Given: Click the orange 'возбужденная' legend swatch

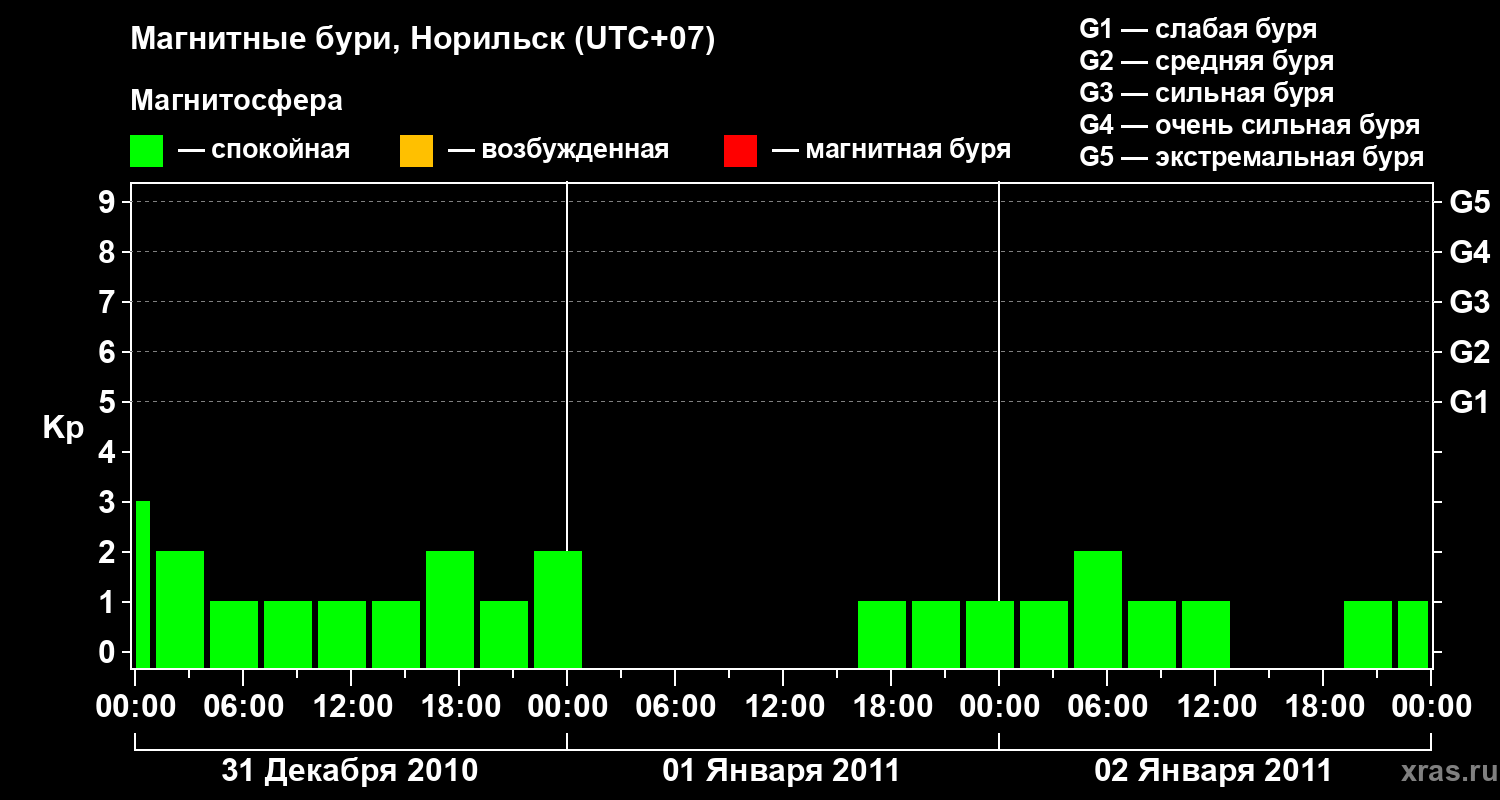Looking at the screenshot, I should 416,151.
